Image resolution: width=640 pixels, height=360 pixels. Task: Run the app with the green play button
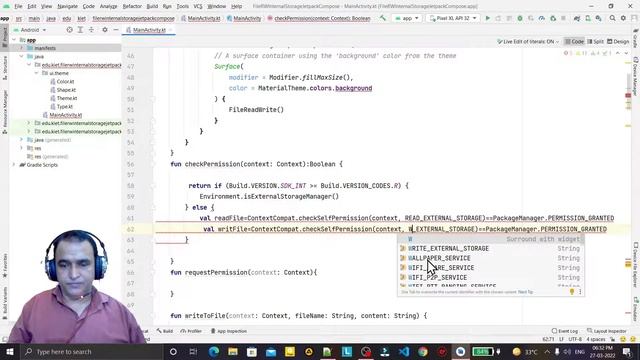coord(487,18)
